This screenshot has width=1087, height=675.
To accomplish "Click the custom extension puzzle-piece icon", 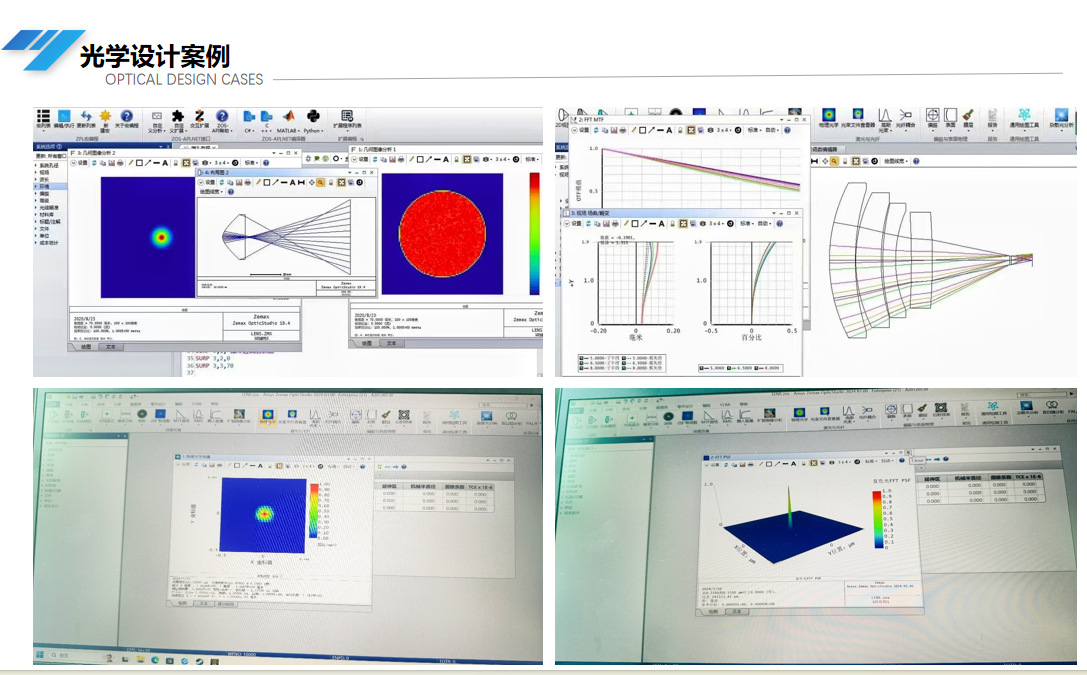I will click(x=178, y=116).
